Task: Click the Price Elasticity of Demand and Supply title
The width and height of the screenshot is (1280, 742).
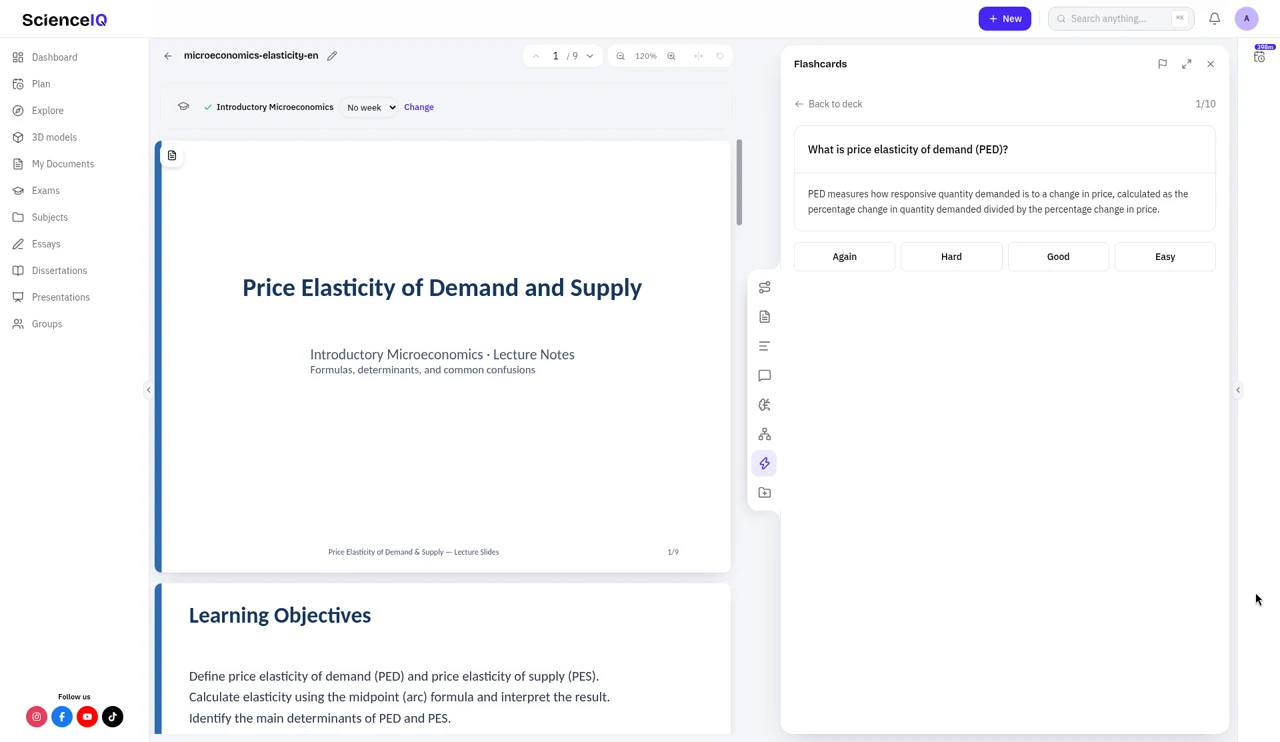Action: (442, 288)
